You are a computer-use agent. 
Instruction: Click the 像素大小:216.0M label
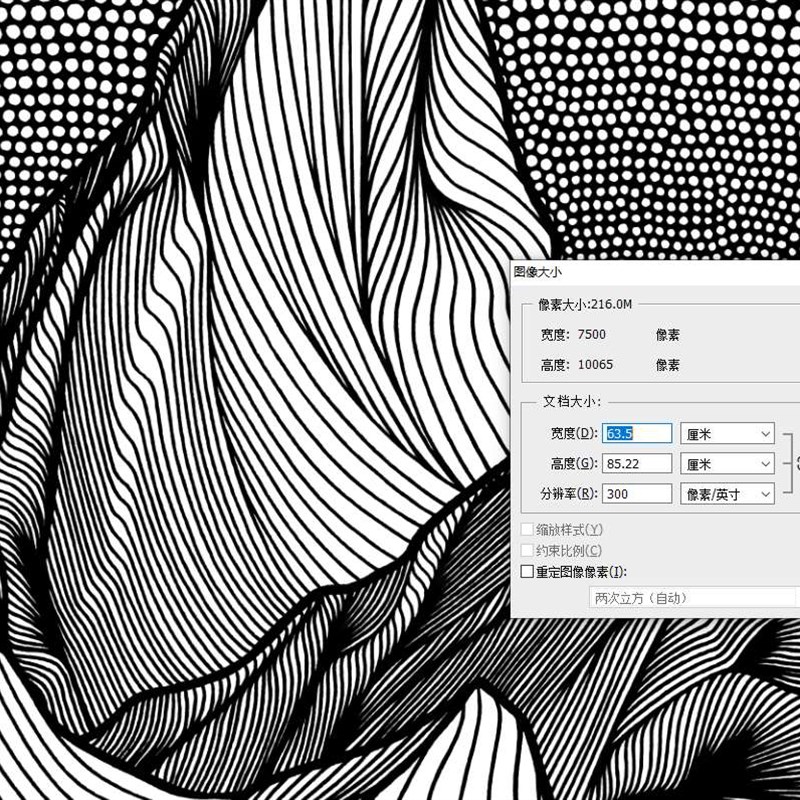pyautogui.click(x=585, y=304)
